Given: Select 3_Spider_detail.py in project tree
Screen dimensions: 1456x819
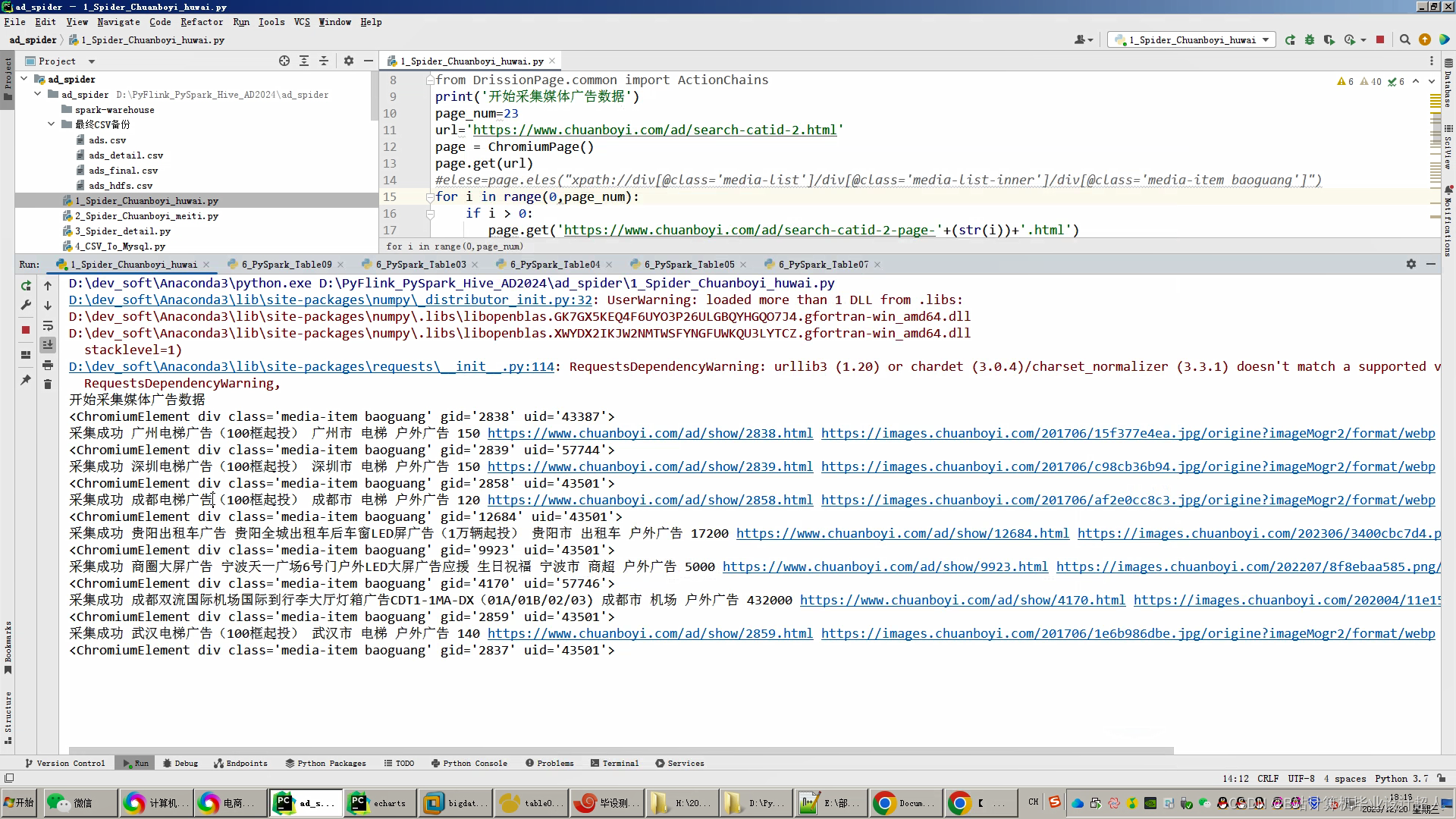Looking at the screenshot, I should click(122, 231).
